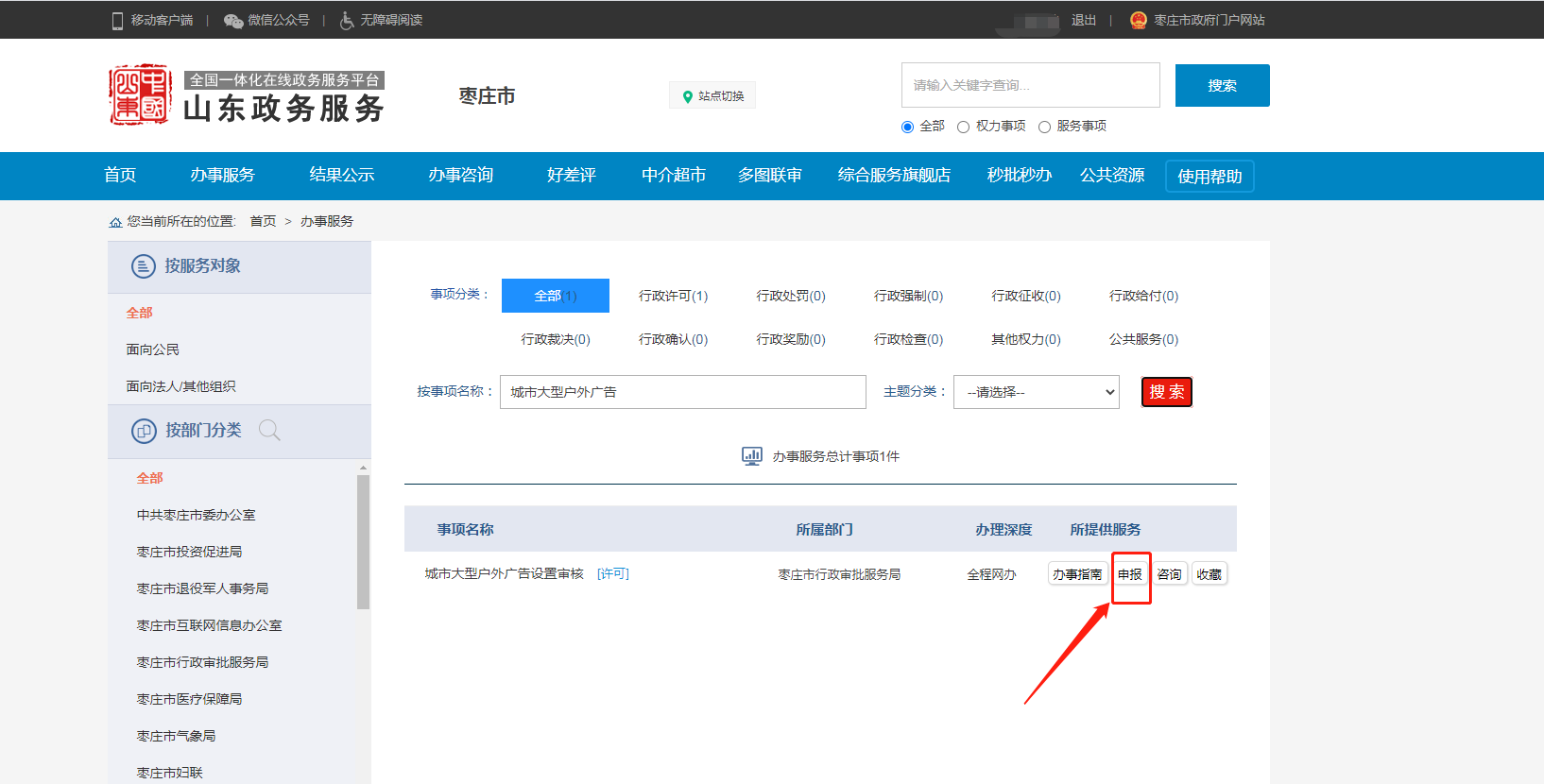Image resolution: width=1544 pixels, height=784 pixels.
Task: Select the 全部 search scope radio button
Action: coord(907,128)
